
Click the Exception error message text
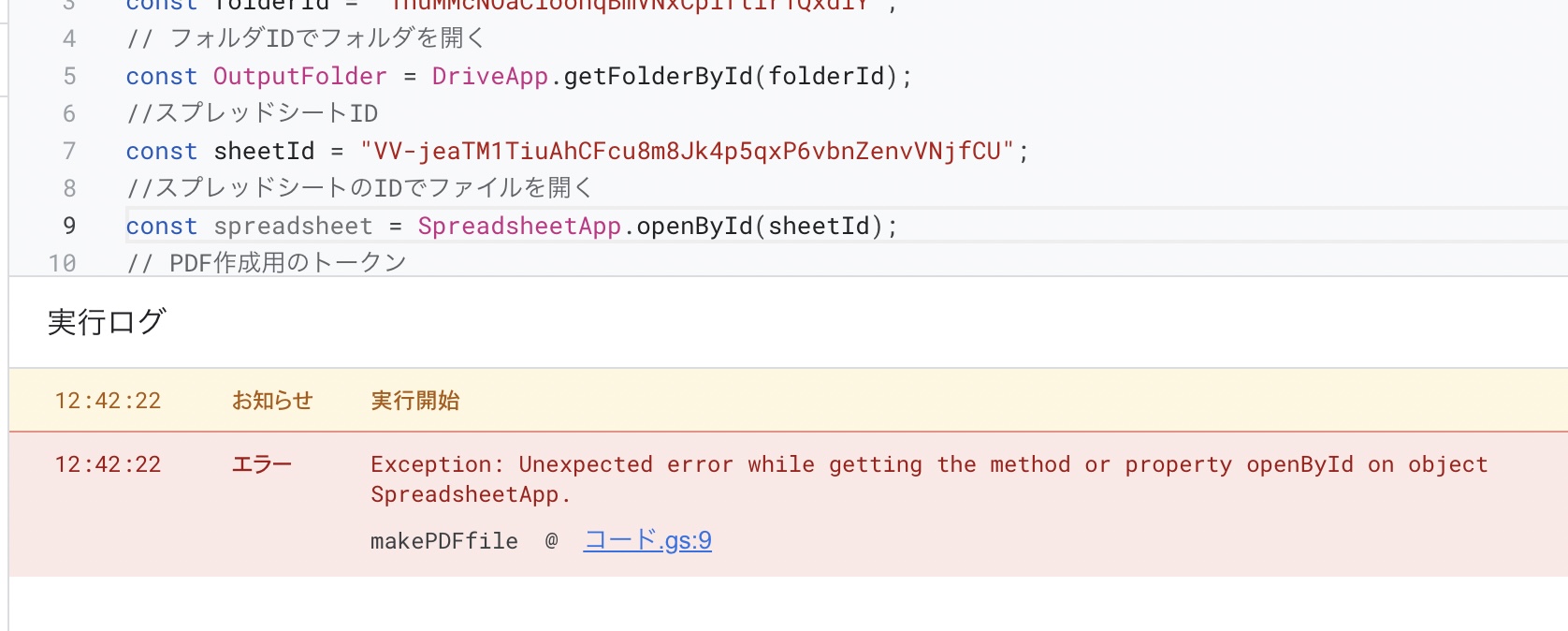coord(929,479)
